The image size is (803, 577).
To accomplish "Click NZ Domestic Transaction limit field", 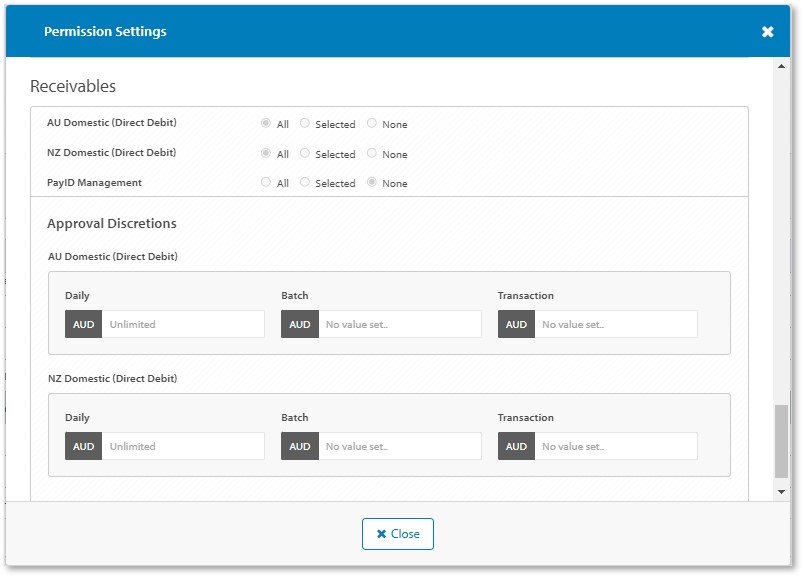I will point(615,446).
